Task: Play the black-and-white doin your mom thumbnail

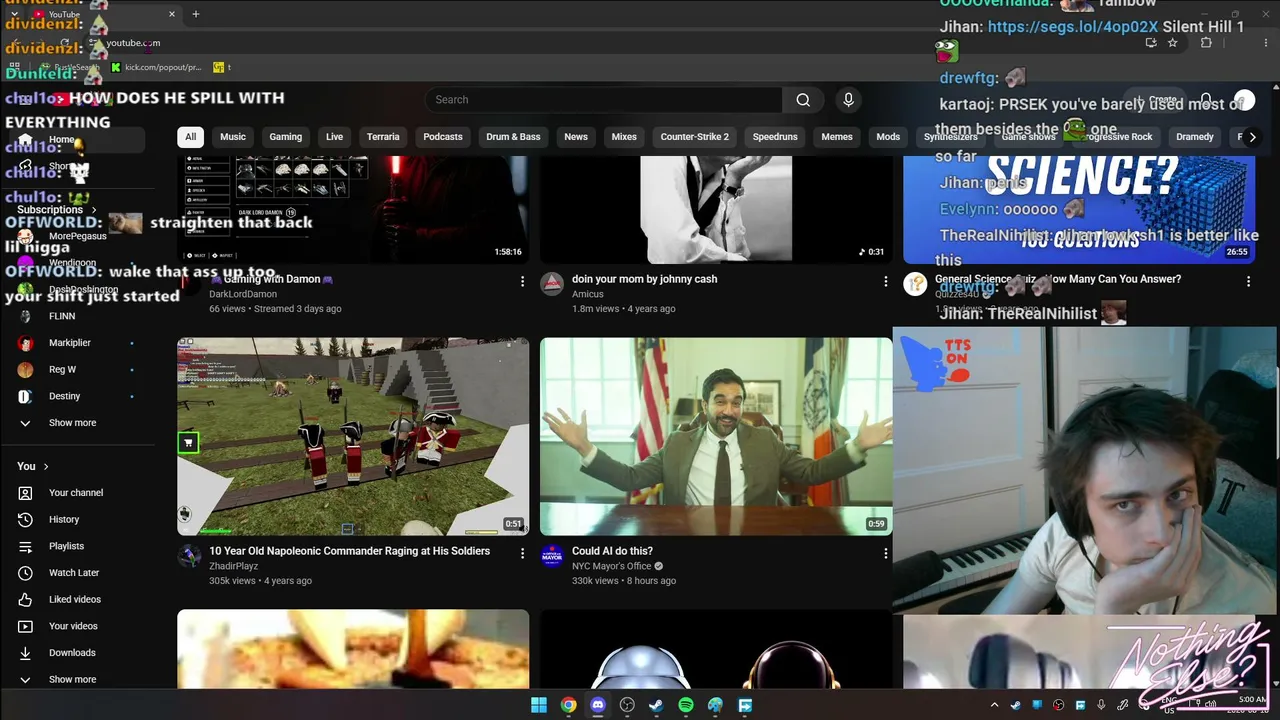Action: point(716,209)
